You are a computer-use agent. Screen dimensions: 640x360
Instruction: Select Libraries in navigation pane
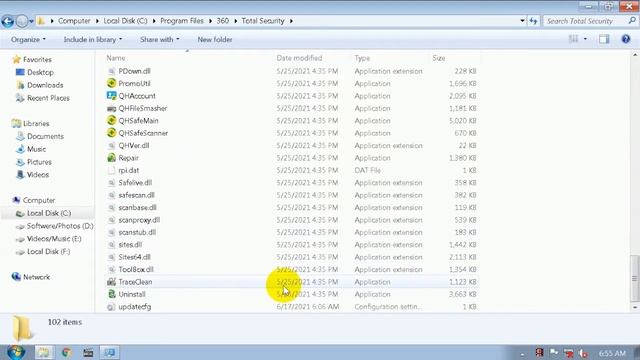click(x=36, y=123)
